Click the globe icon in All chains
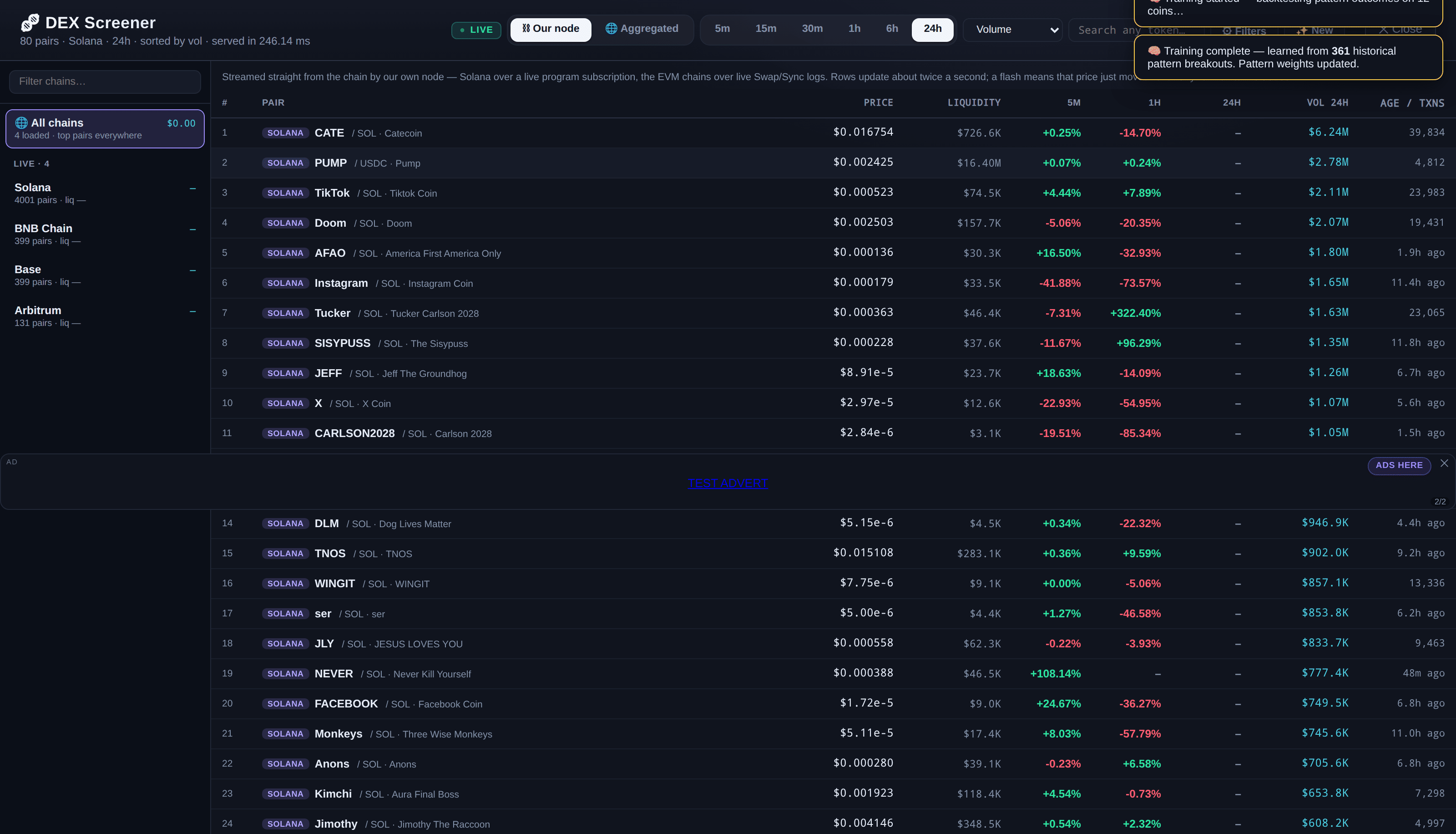Image resolution: width=1456 pixels, height=834 pixels. point(21,122)
